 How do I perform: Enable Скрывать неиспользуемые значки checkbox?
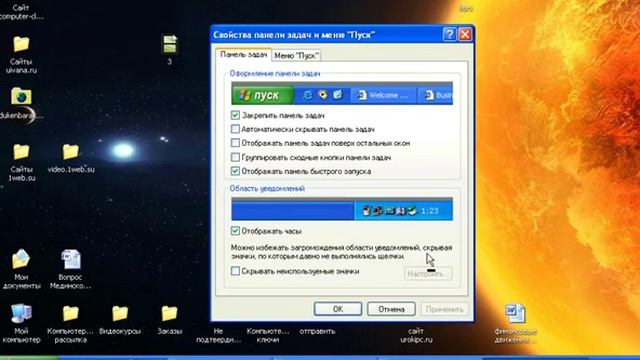click(x=235, y=271)
